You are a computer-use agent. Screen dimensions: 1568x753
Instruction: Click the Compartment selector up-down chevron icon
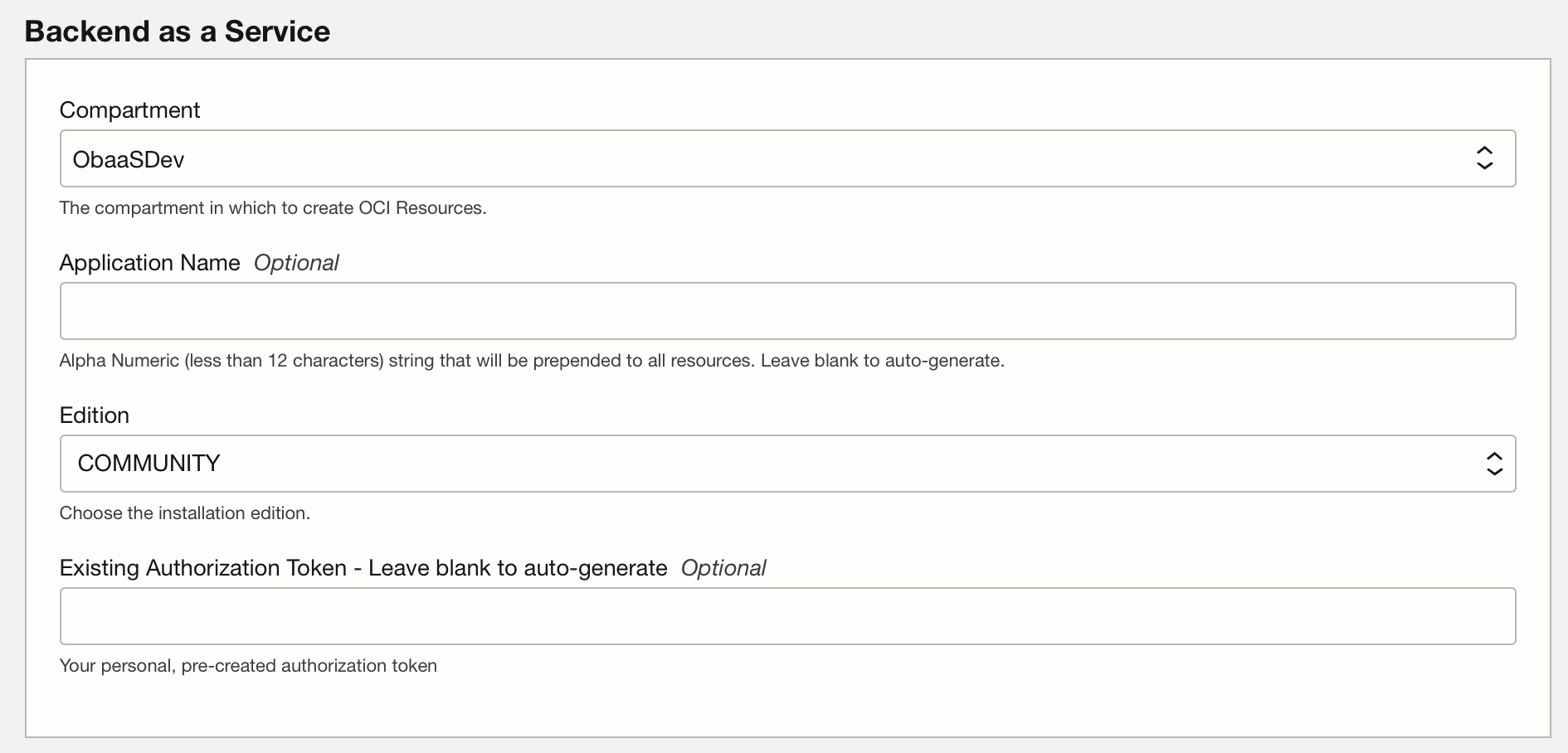(x=1484, y=158)
